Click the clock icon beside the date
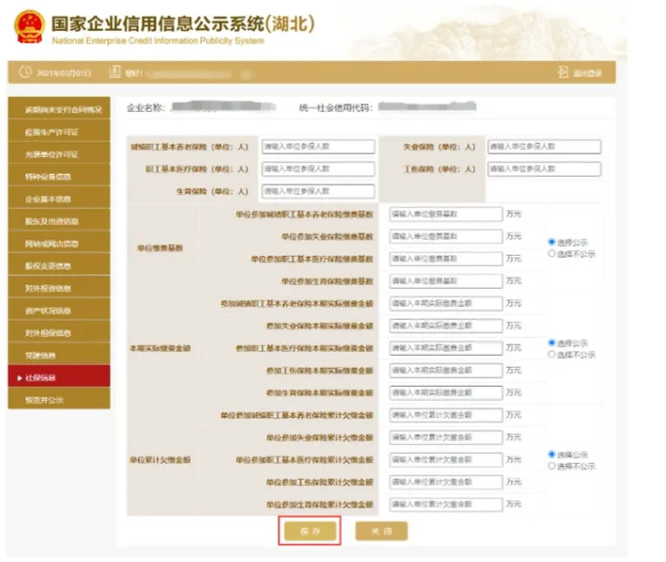The height and width of the screenshot is (562, 666). [25, 73]
